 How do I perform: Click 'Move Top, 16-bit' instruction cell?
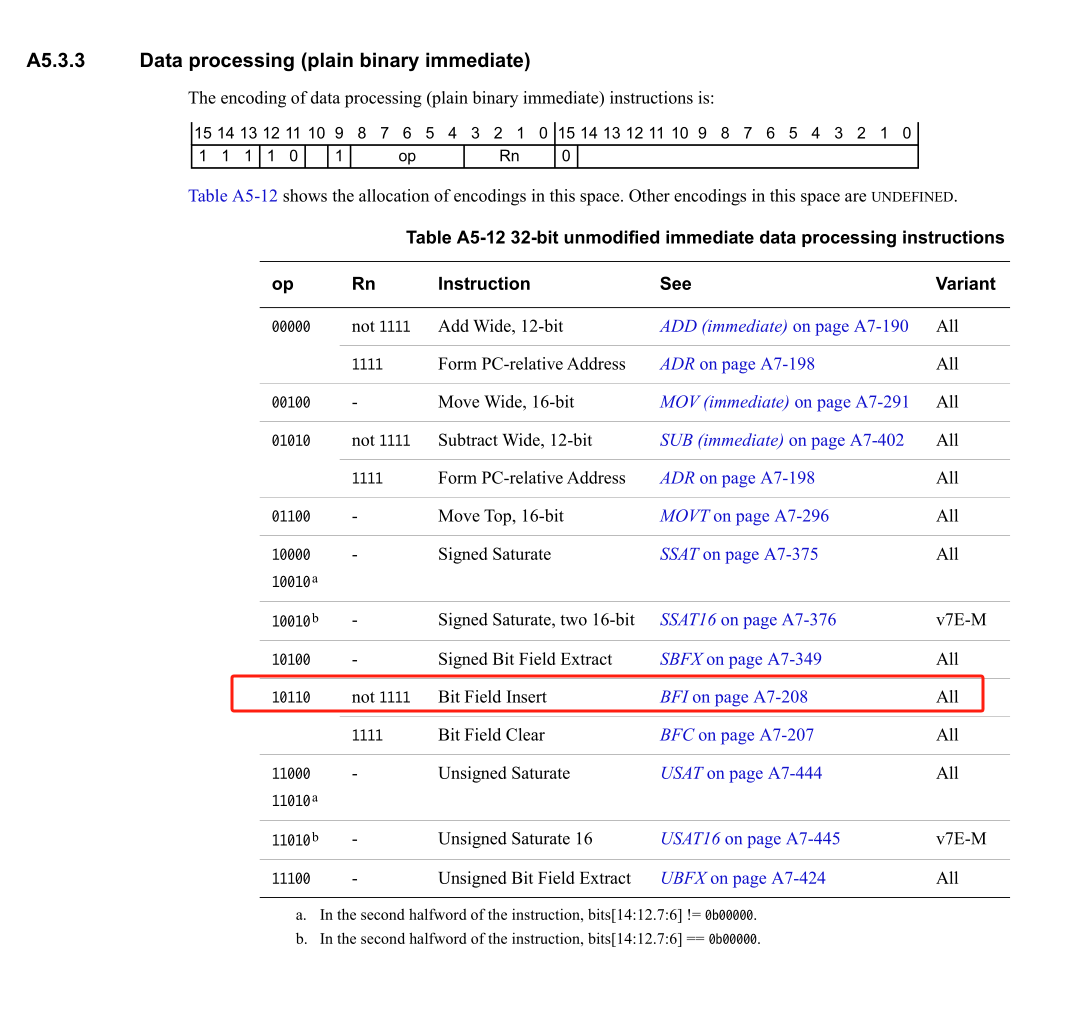(500, 516)
